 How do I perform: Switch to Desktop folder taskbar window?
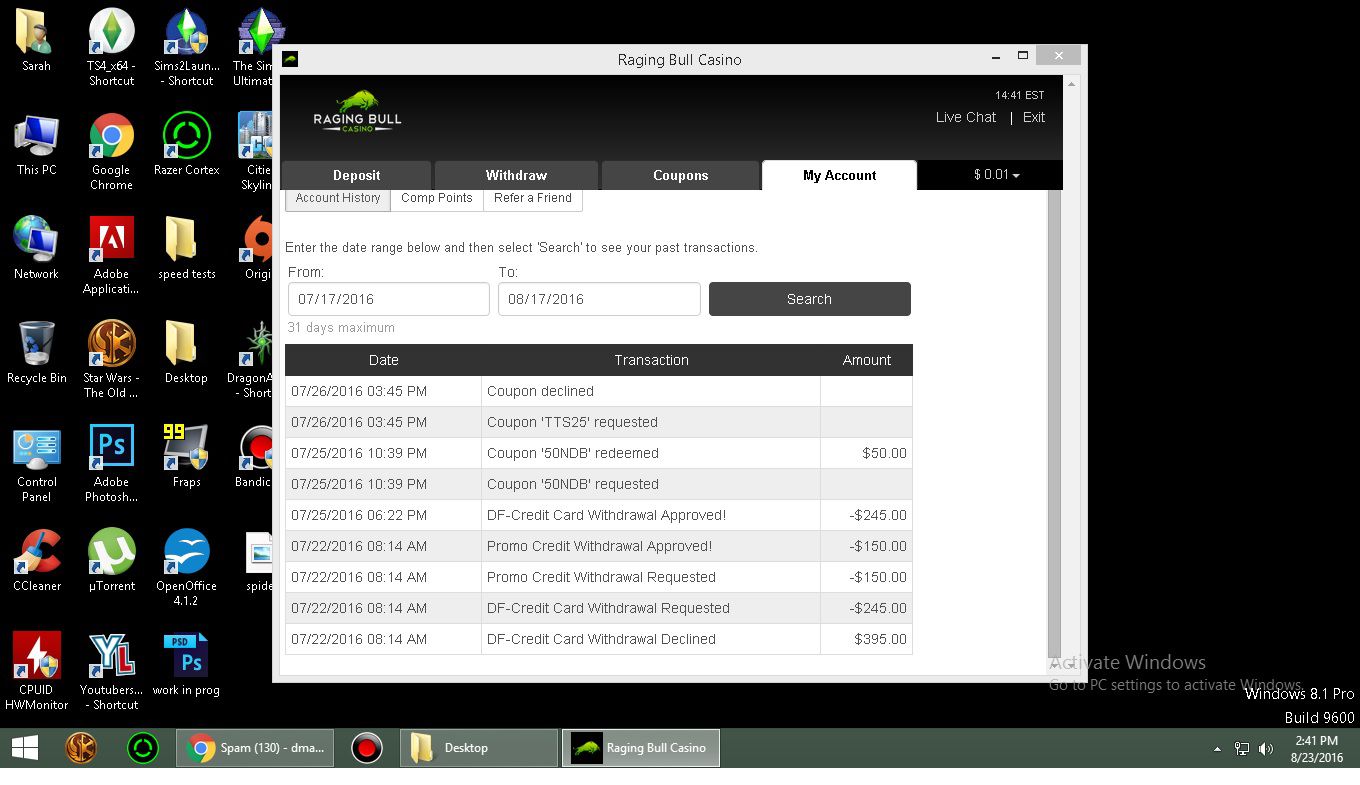click(x=479, y=748)
